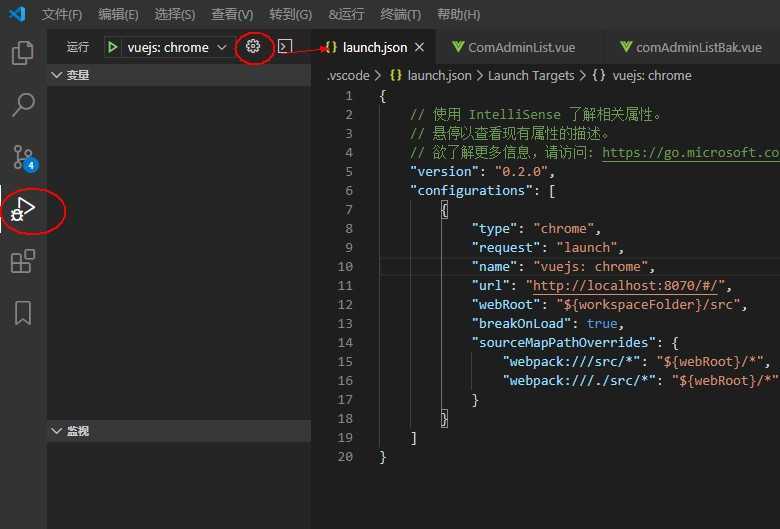
Task: Click line number 14 in gutter
Action: [345, 343]
